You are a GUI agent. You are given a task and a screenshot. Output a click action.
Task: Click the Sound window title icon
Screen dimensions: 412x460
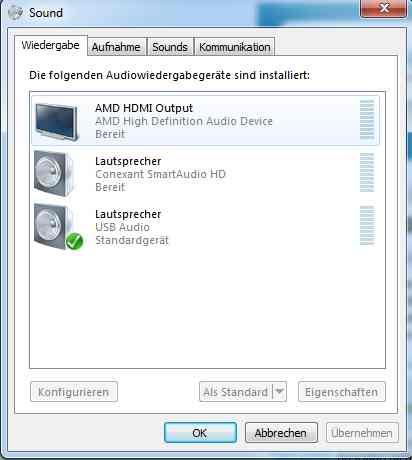[15, 13]
